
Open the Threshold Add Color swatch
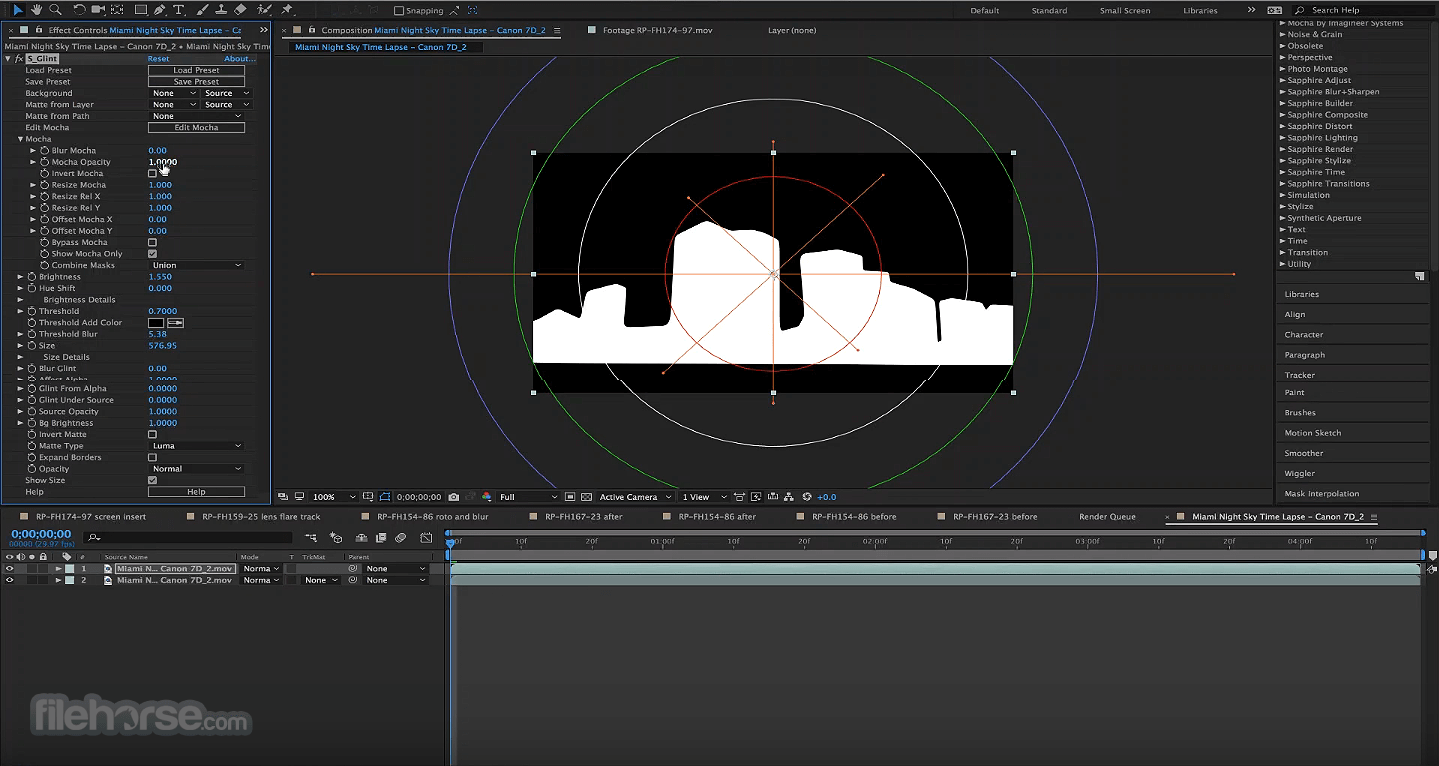156,323
